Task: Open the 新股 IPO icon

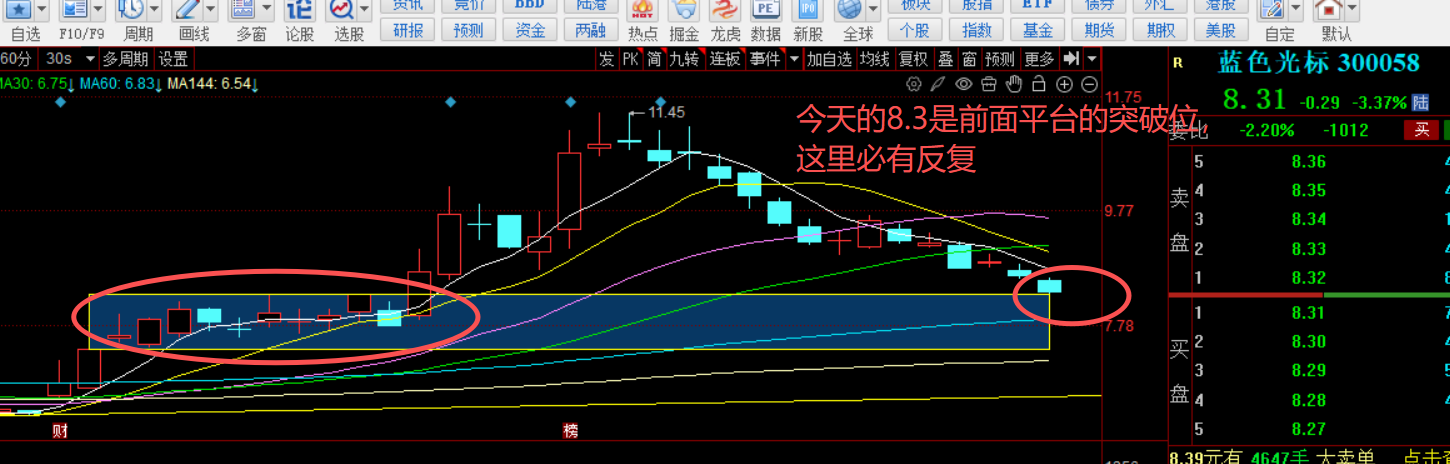Action: [x=807, y=9]
